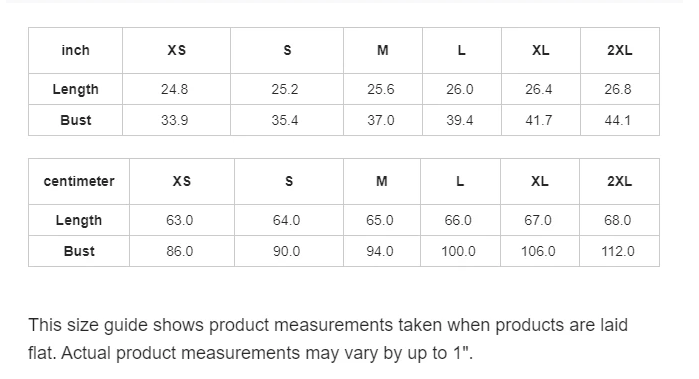699x379 pixels.
Task: Select the 24.8 length value
Action: [x=174, y=89]
